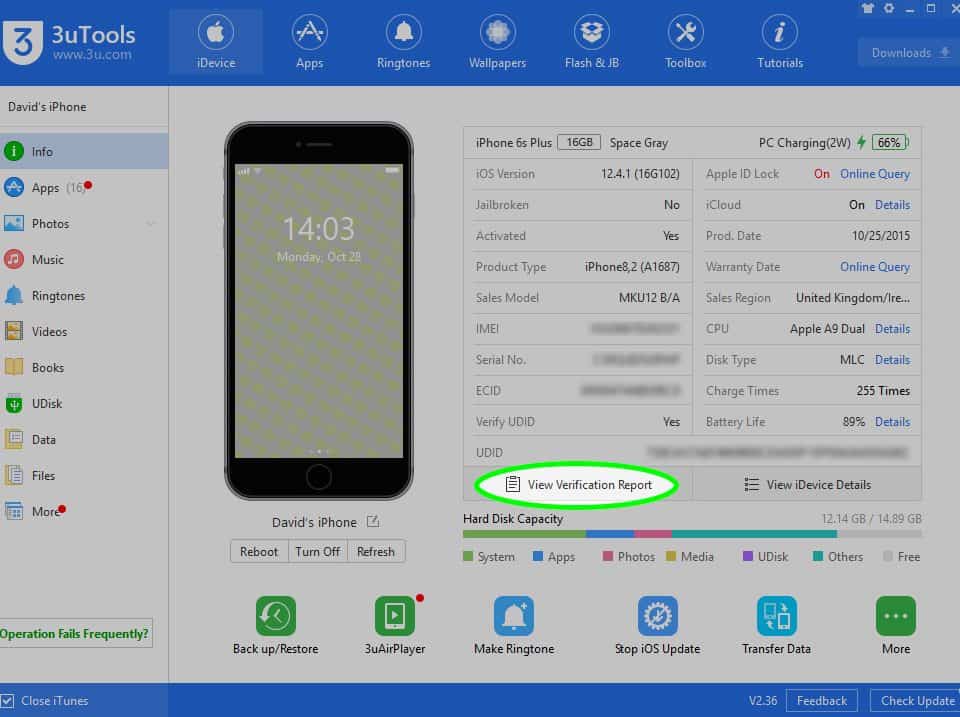960x717 pixels.
Task: Open Data in the sidebar
Action: (x=84, y=440)
